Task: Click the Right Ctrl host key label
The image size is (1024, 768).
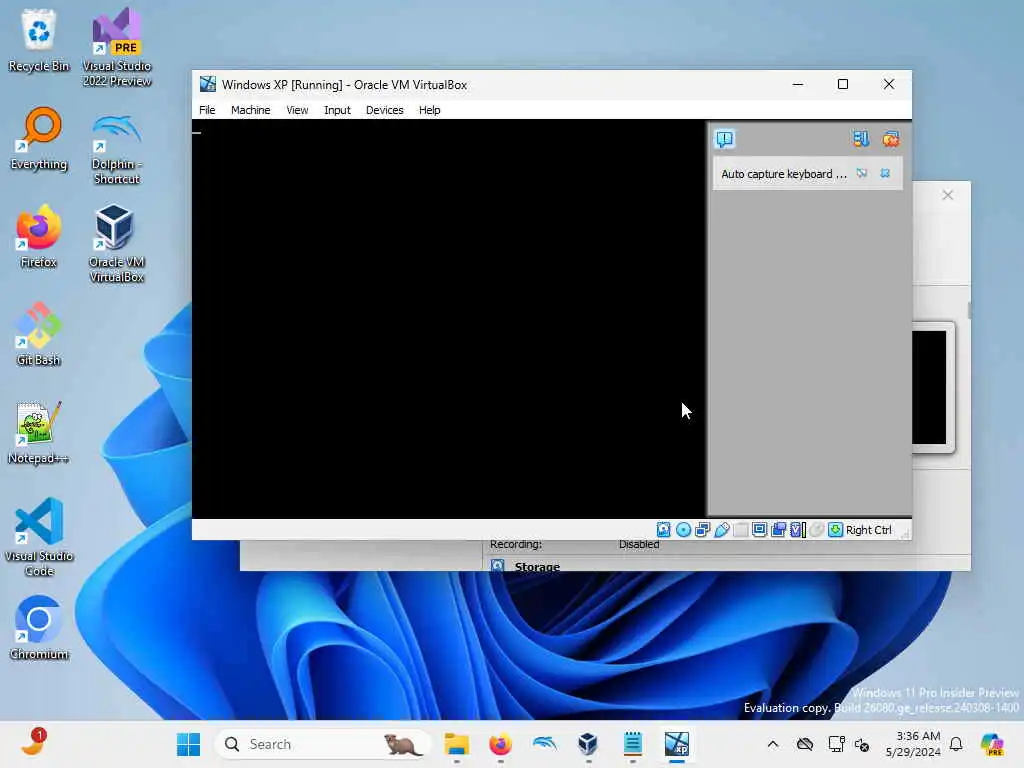Action: (x=869, y=530)
